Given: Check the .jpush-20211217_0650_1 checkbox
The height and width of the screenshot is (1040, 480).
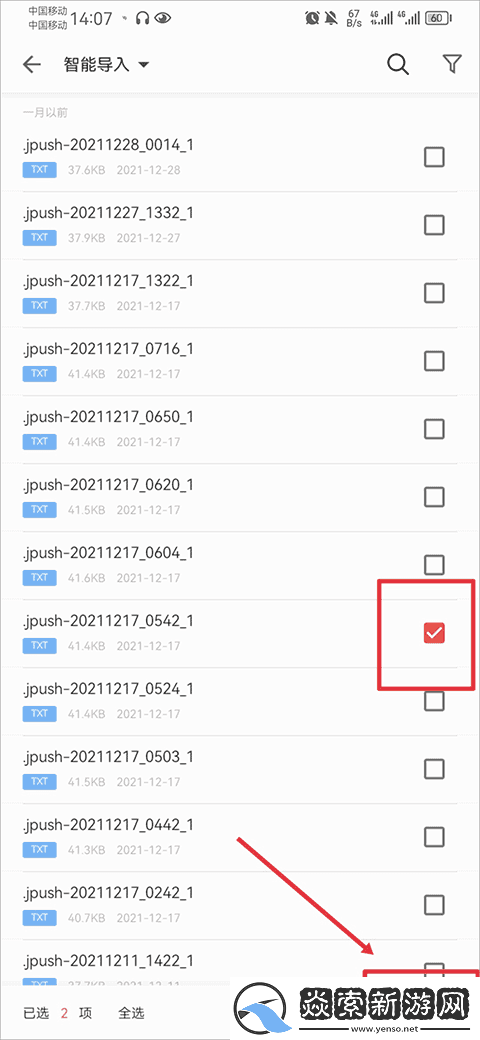Looking at the screenshot, I should pos(434,429).
